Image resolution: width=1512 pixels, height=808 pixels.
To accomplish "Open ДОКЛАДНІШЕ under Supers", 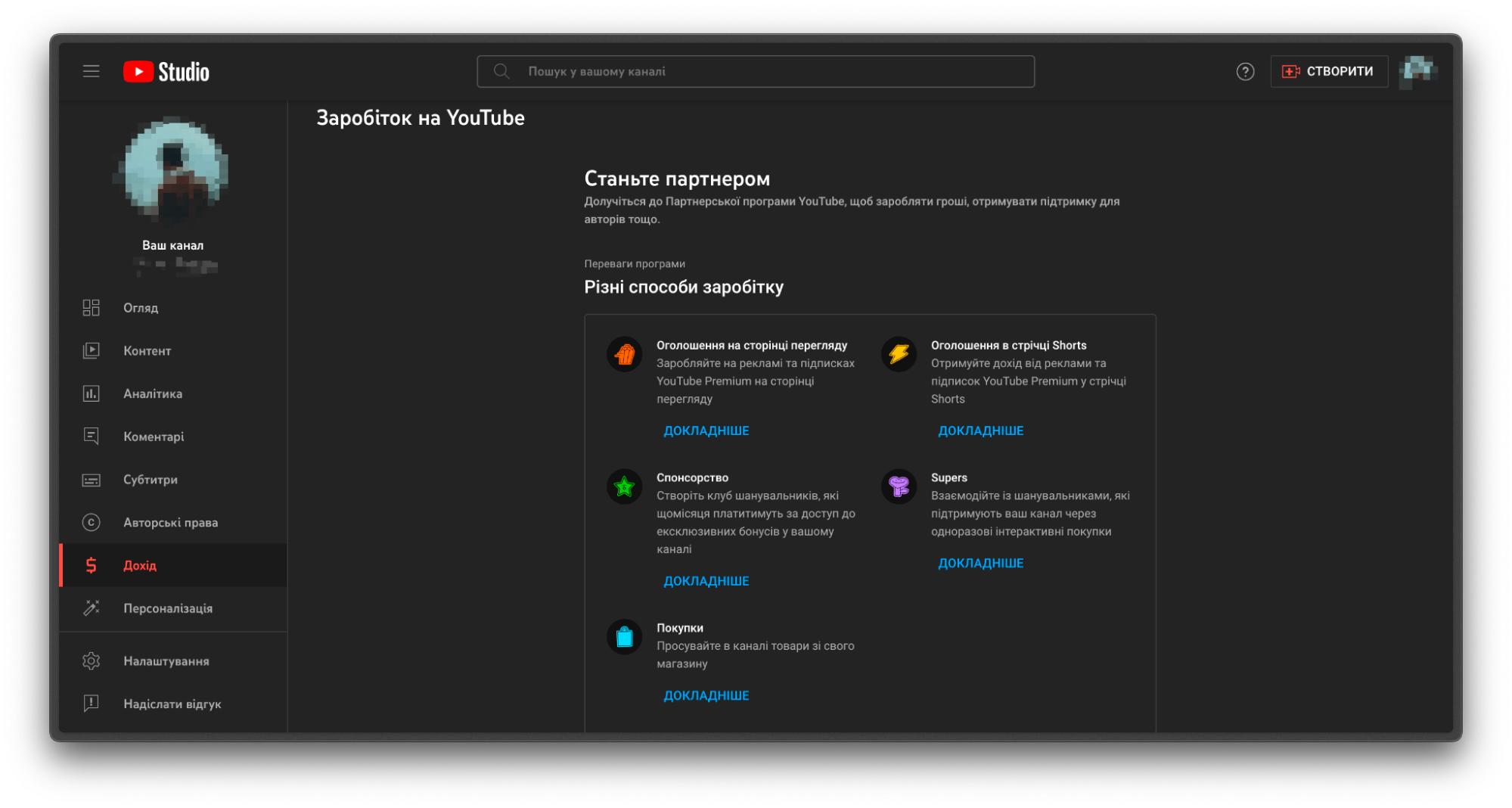I will [x=981, y=563].
